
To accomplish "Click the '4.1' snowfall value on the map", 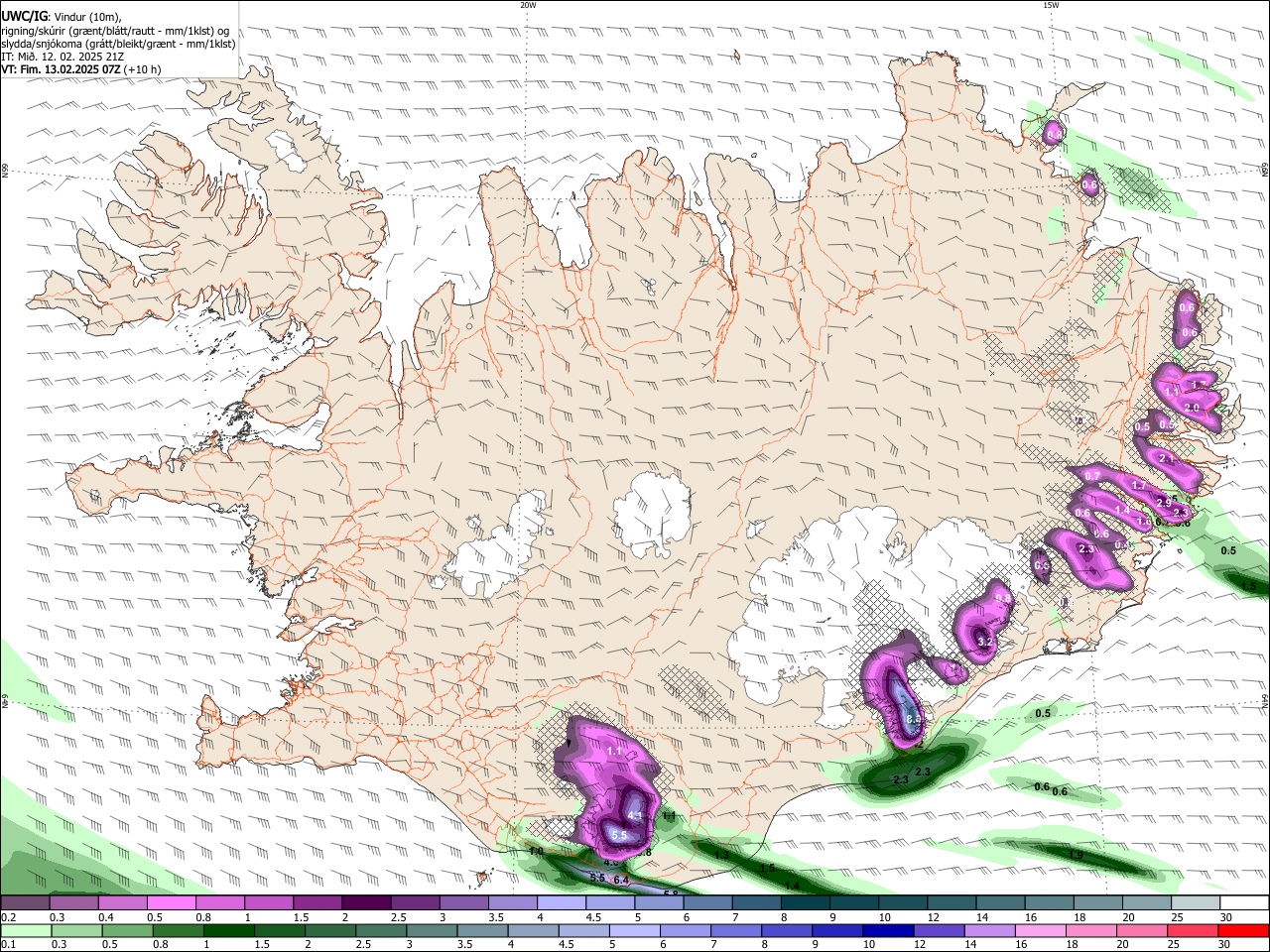I will click(x=636, y=816).
